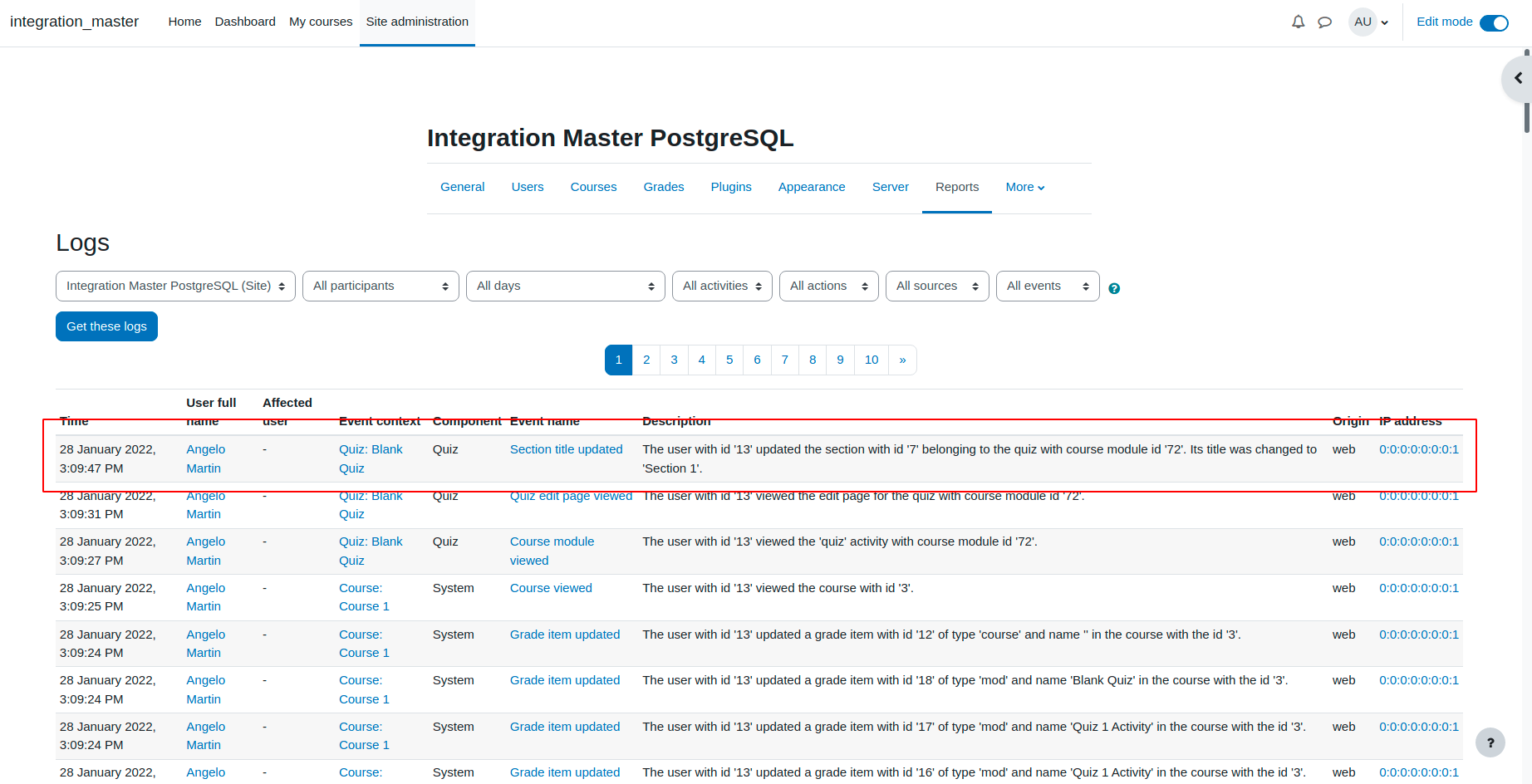
Task: Open the AU user menu
Action: 1368,22
